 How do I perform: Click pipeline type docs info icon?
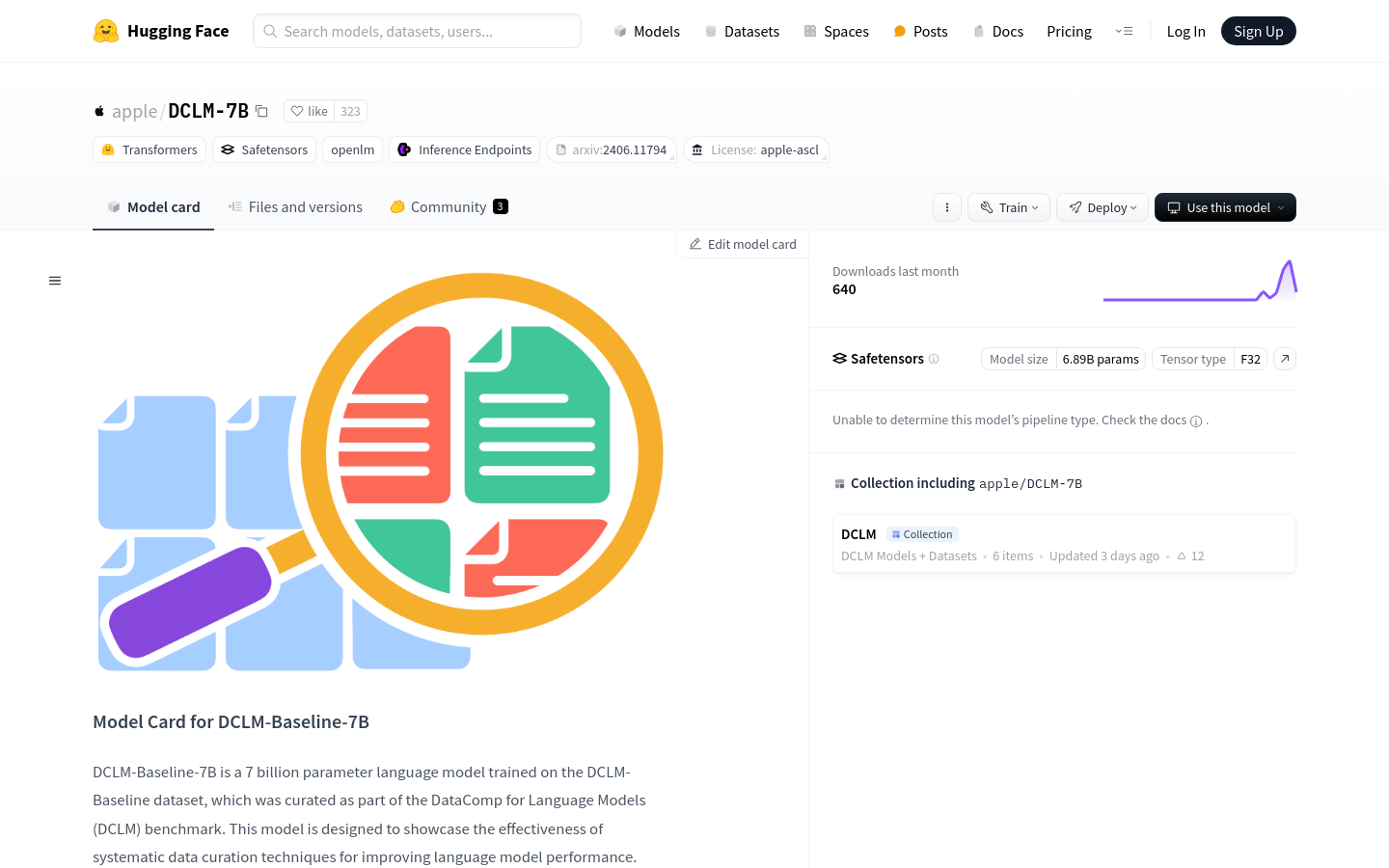1196,421
